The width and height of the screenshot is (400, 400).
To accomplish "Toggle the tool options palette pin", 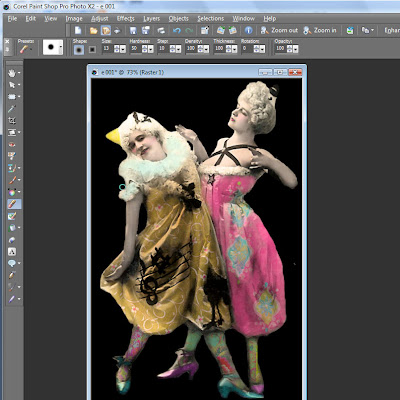I will point(7,50).
